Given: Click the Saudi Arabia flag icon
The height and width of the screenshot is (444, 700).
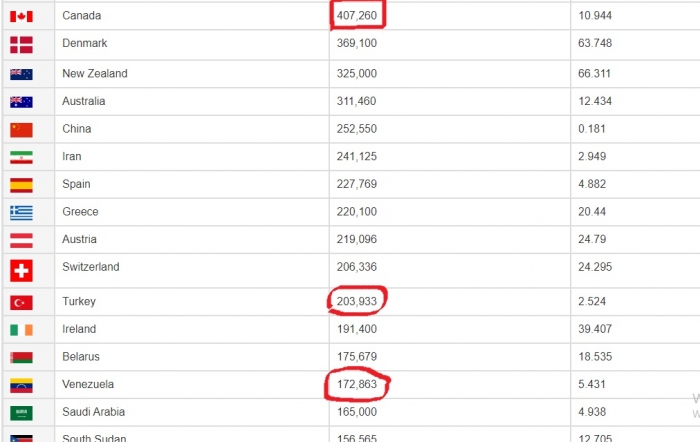Looking at the screenshot, I should pyautogui.click(x=21, y=412).
